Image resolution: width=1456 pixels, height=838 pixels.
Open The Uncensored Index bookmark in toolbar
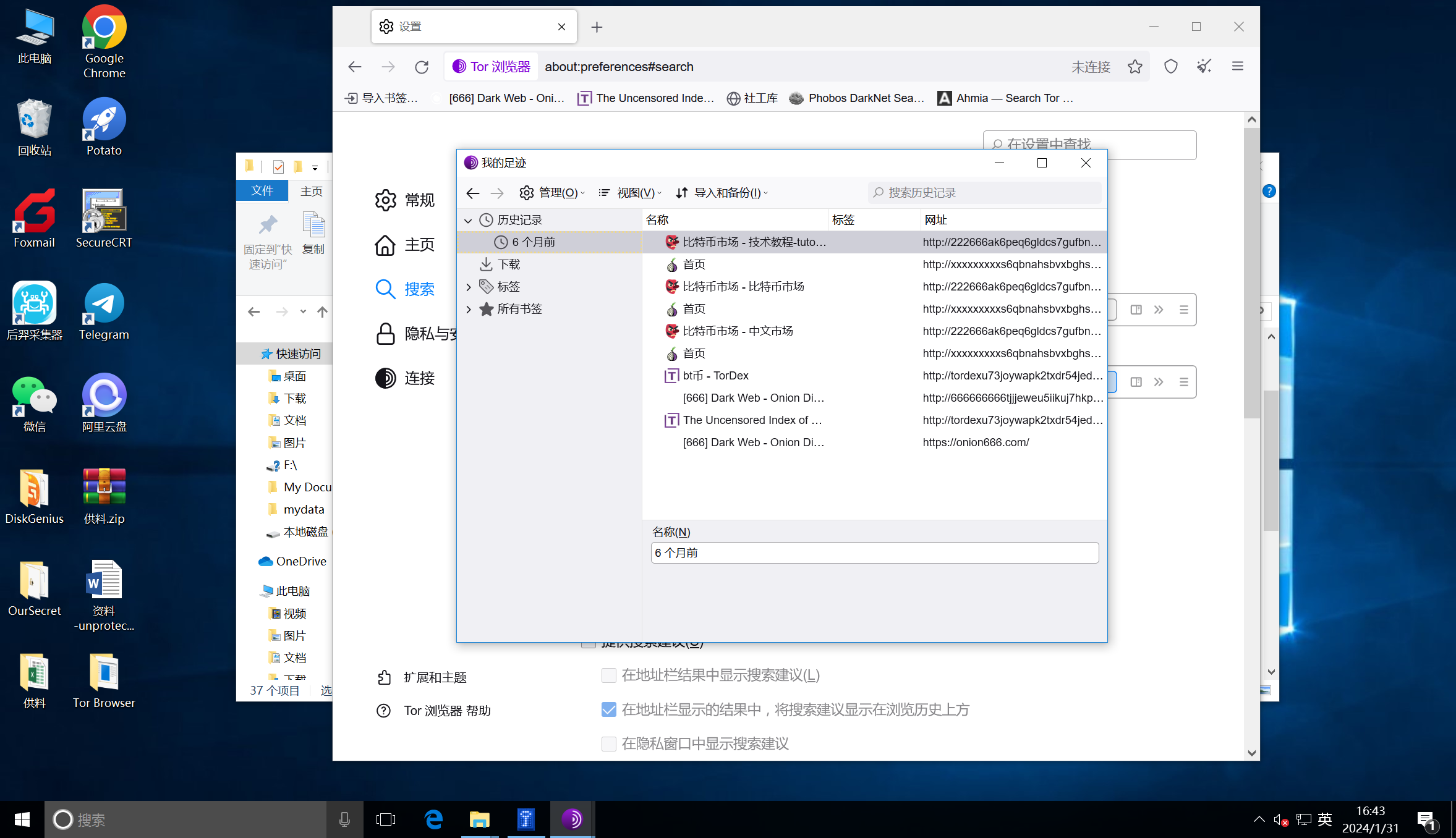646,98
